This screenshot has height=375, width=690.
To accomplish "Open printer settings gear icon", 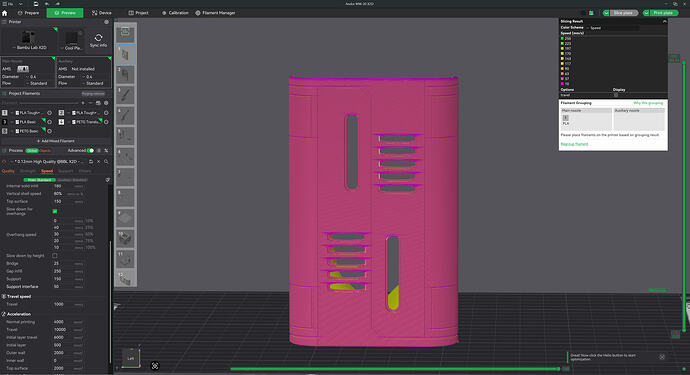I will (106, 22).
